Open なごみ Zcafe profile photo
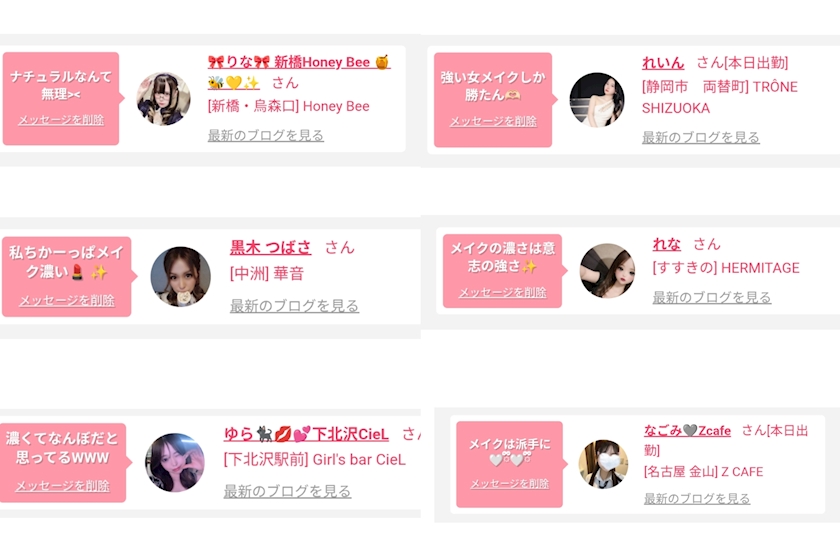 click(603, 464)
